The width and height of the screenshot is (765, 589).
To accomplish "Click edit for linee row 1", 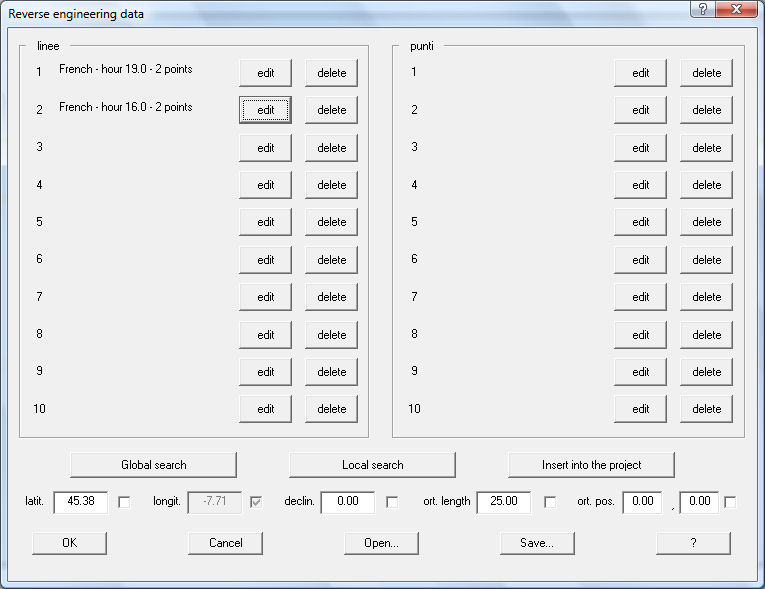I will coord(265,73).
